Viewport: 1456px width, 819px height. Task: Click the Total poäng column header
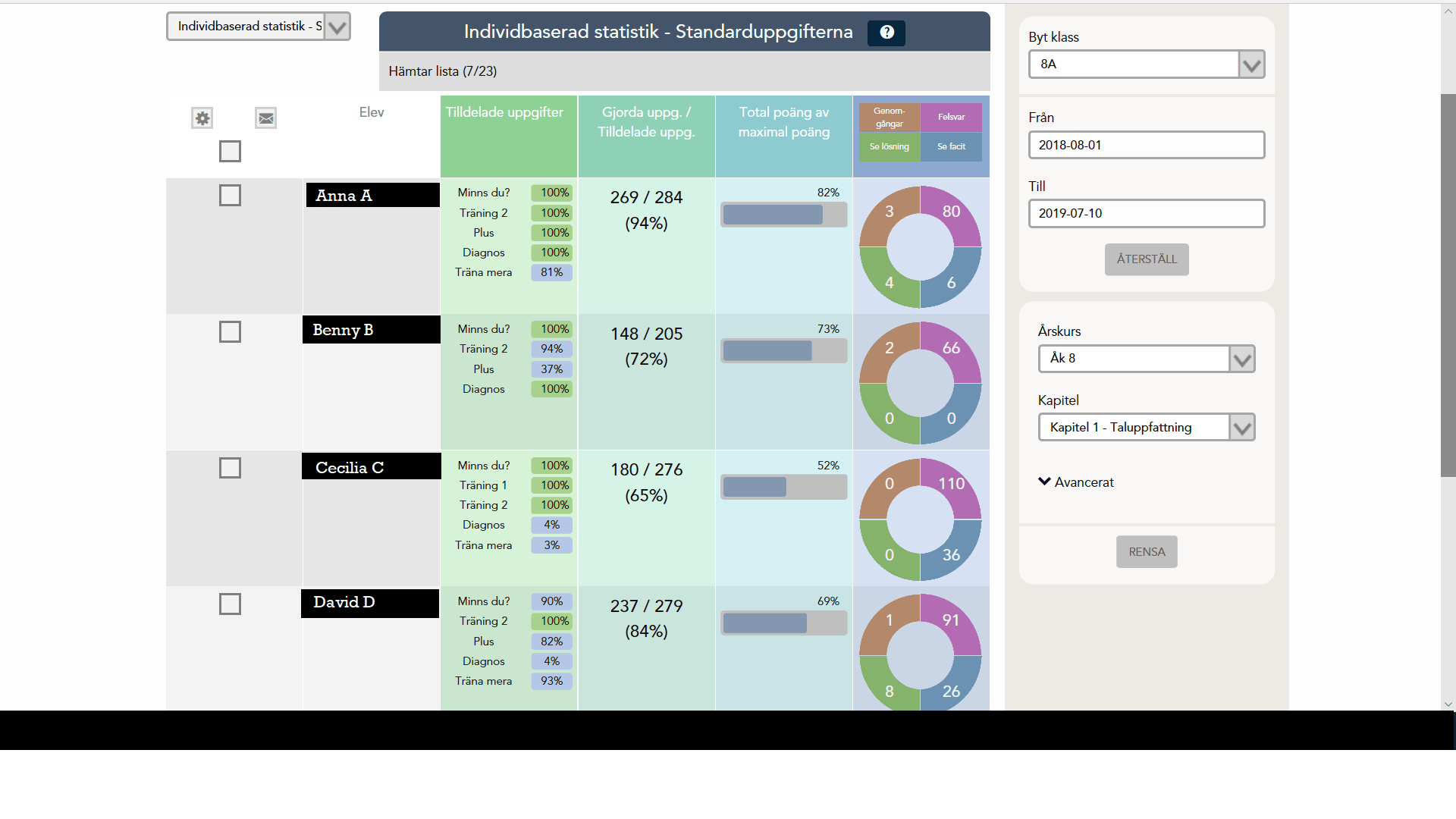click(784, 136)
